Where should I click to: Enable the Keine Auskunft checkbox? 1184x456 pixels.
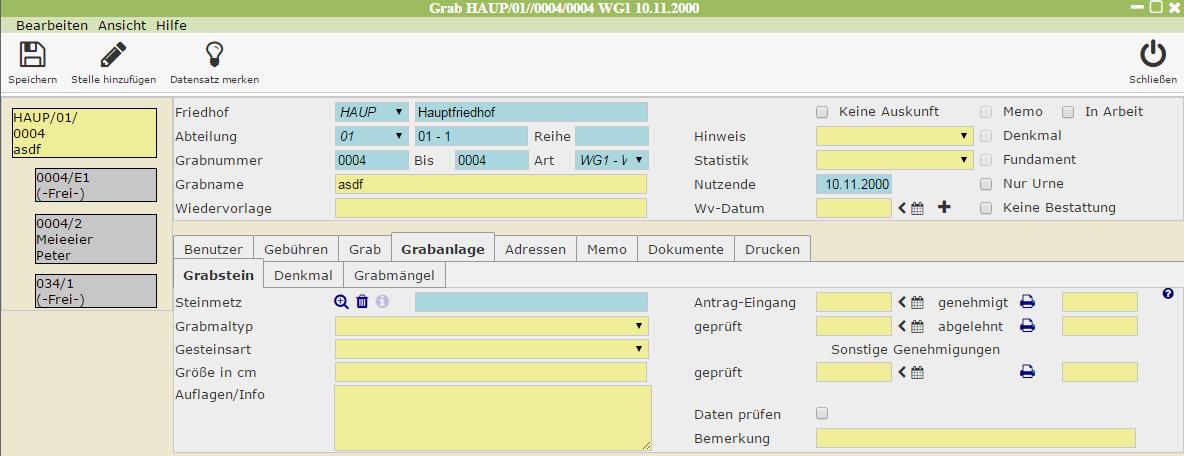coord(822,112)
